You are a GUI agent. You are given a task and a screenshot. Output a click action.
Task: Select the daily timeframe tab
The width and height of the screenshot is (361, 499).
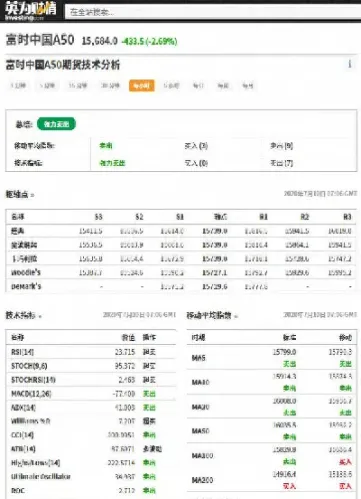pos(198,86)
